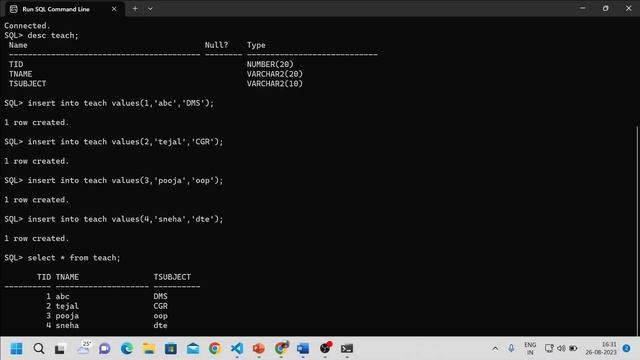Click the 'tejal' result row name

[x=67, y=306]
